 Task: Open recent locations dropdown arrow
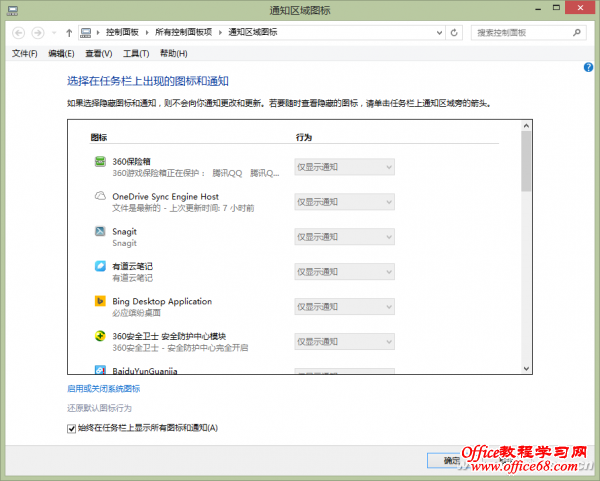[54, 33]
